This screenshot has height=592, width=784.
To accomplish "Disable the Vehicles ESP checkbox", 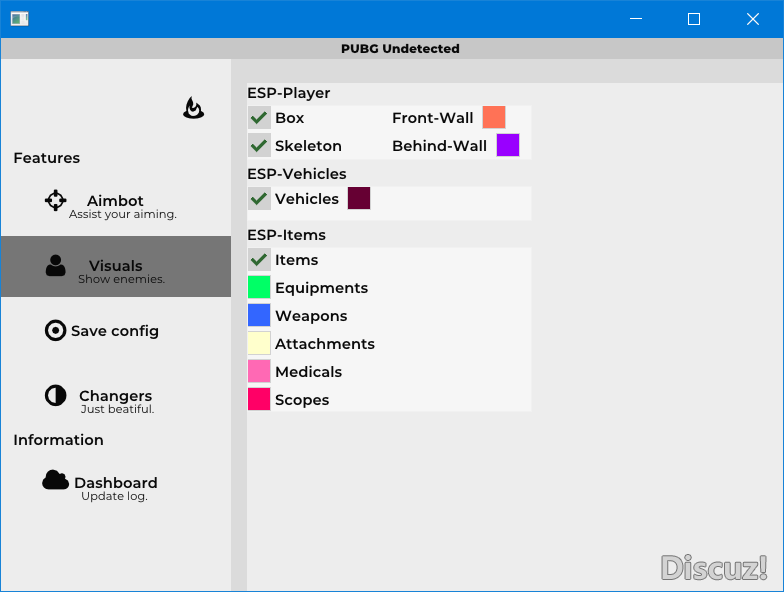I will 259,198.
